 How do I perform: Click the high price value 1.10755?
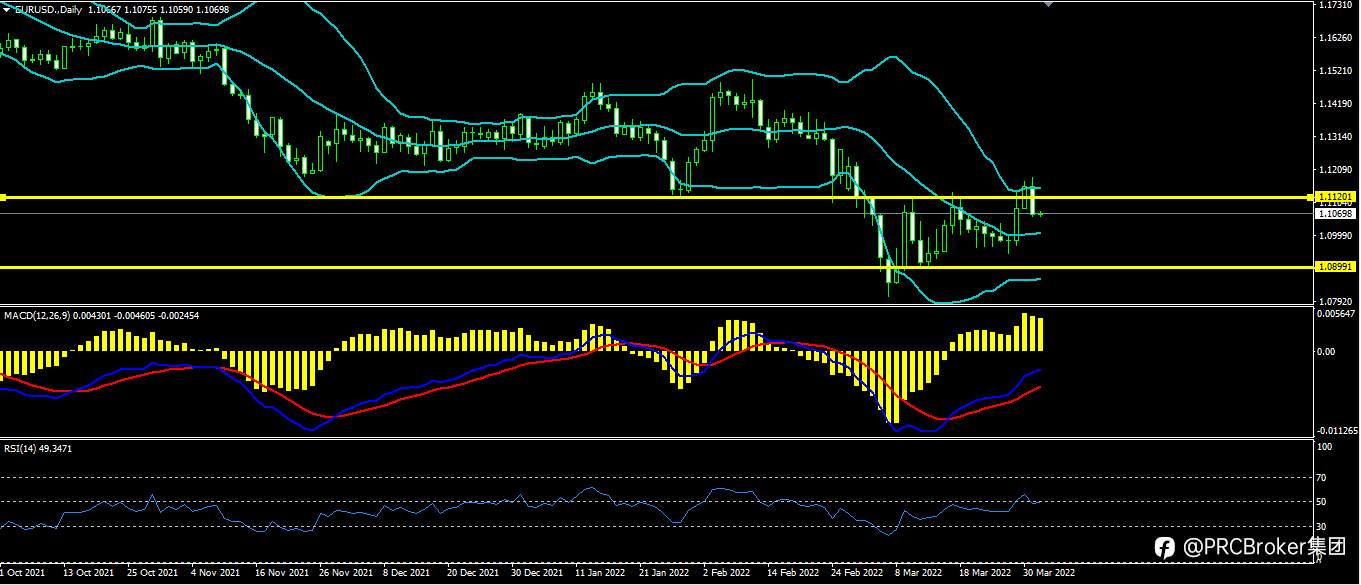tap(141, 9)
